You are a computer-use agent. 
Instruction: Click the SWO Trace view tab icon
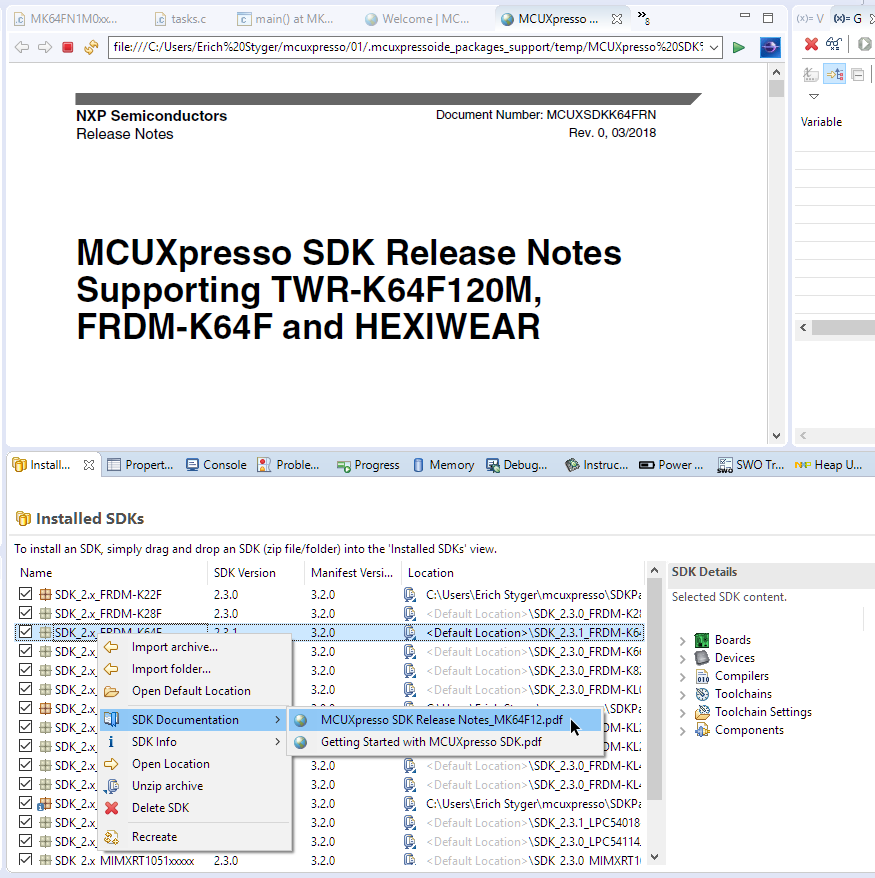pyautogui.click(x=725, y=465)
